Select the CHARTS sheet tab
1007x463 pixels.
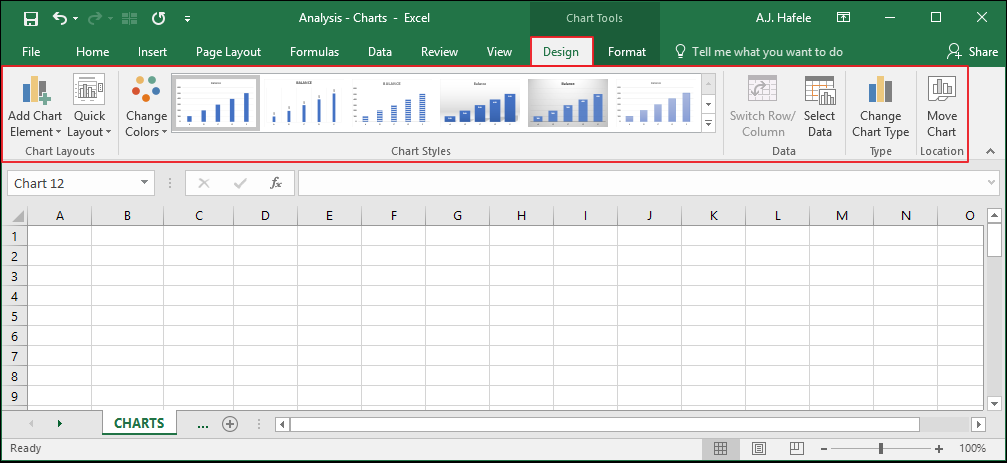click(x=139, y=423)
